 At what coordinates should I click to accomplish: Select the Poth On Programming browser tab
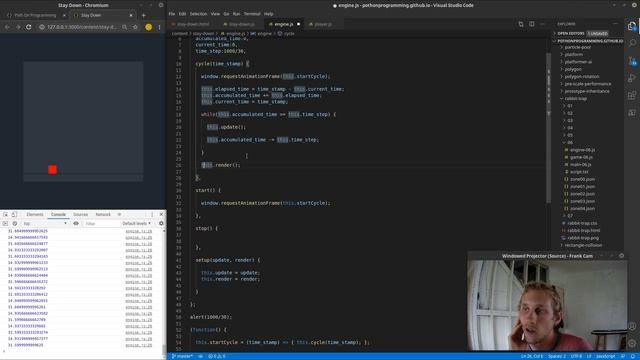[35, 15]
